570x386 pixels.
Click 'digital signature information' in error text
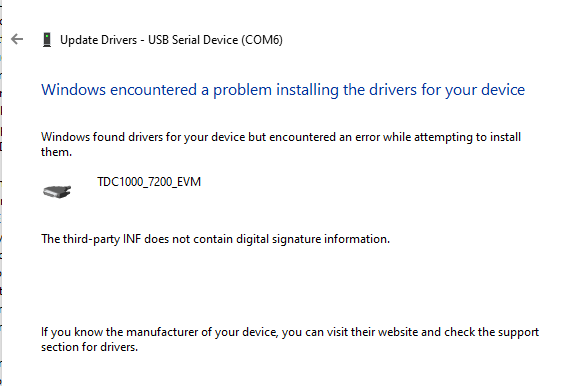(312, 239)
